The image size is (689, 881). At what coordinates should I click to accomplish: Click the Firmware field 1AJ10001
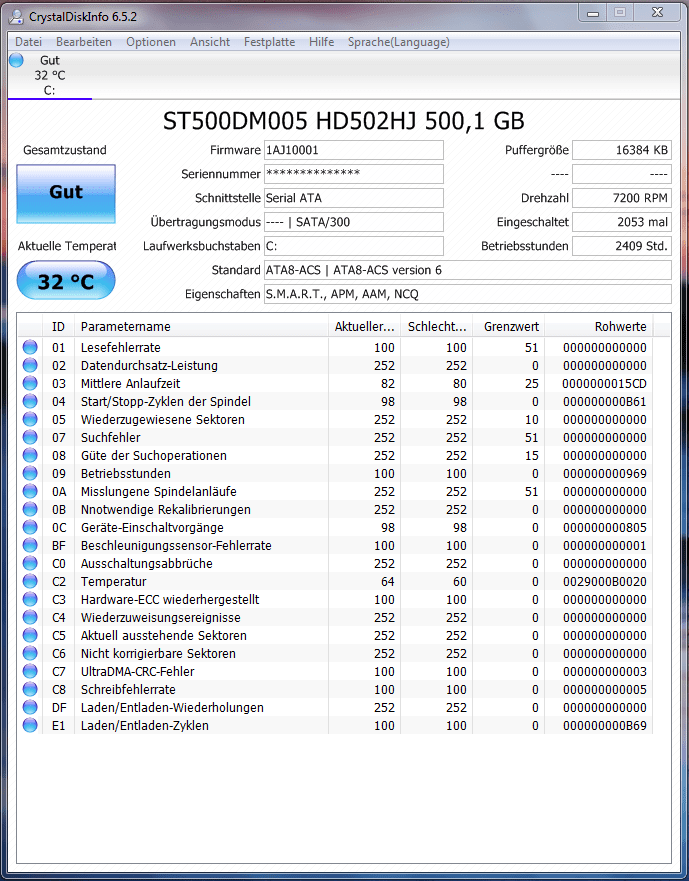(353, 150)
